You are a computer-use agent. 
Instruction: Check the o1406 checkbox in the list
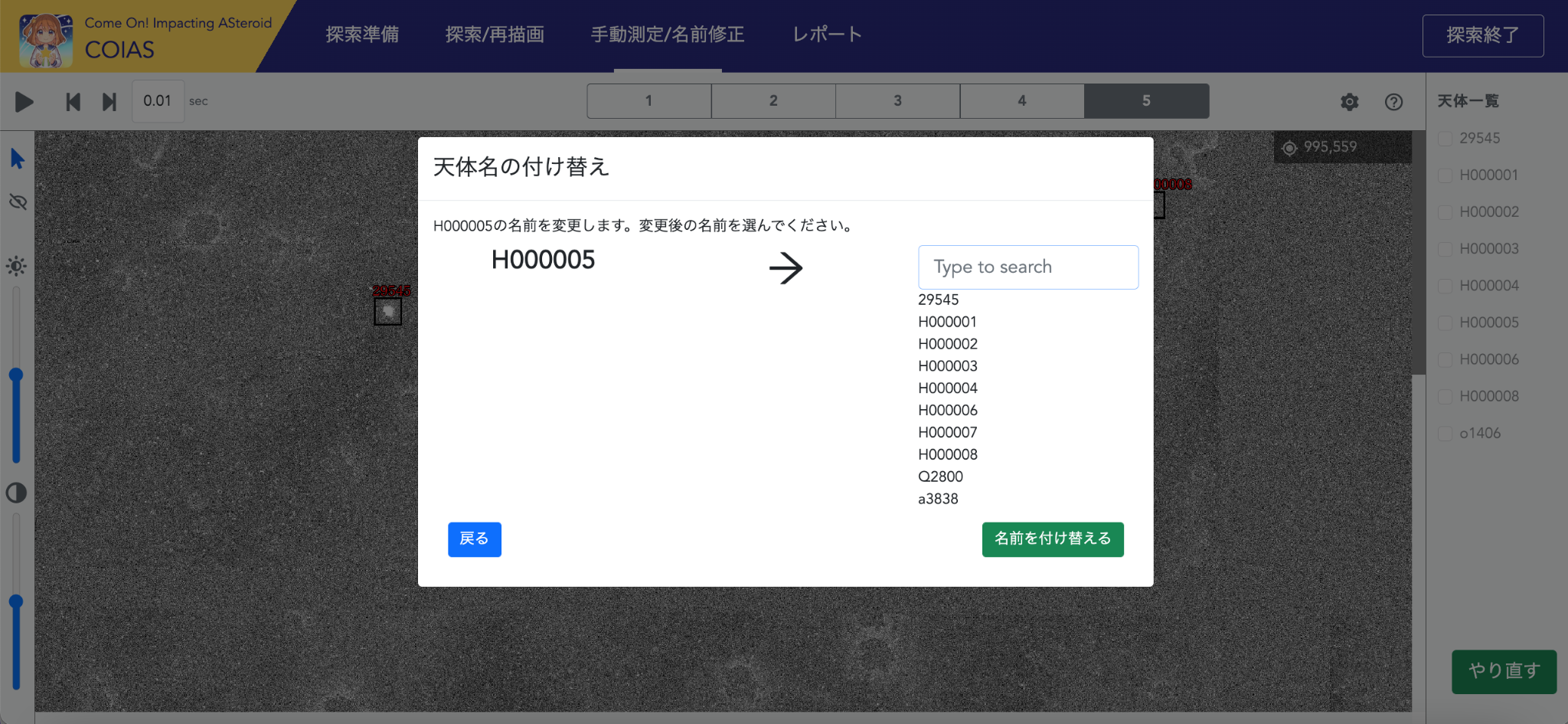click(1445, 433)
